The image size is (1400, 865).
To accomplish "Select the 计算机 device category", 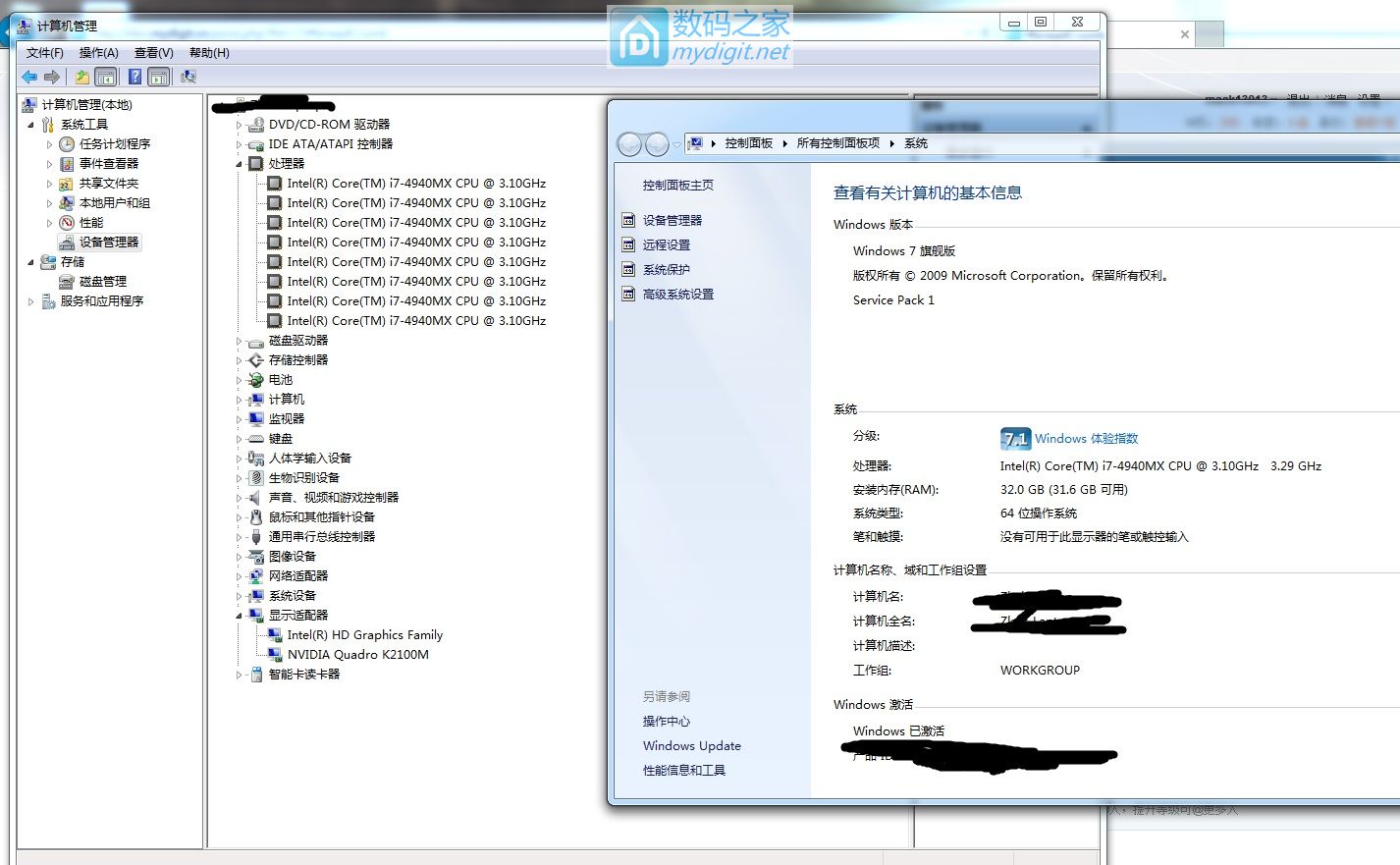I will tap(287, 399).
